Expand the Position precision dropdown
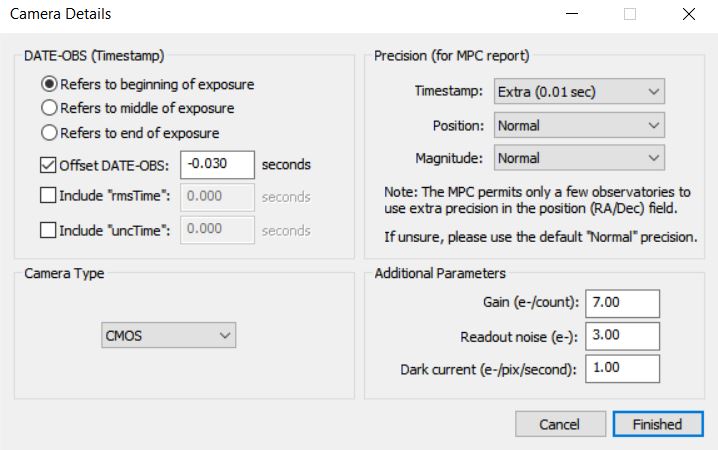This screenshot has height=450, width=718. pyautogui.click(x=579, y=125)
